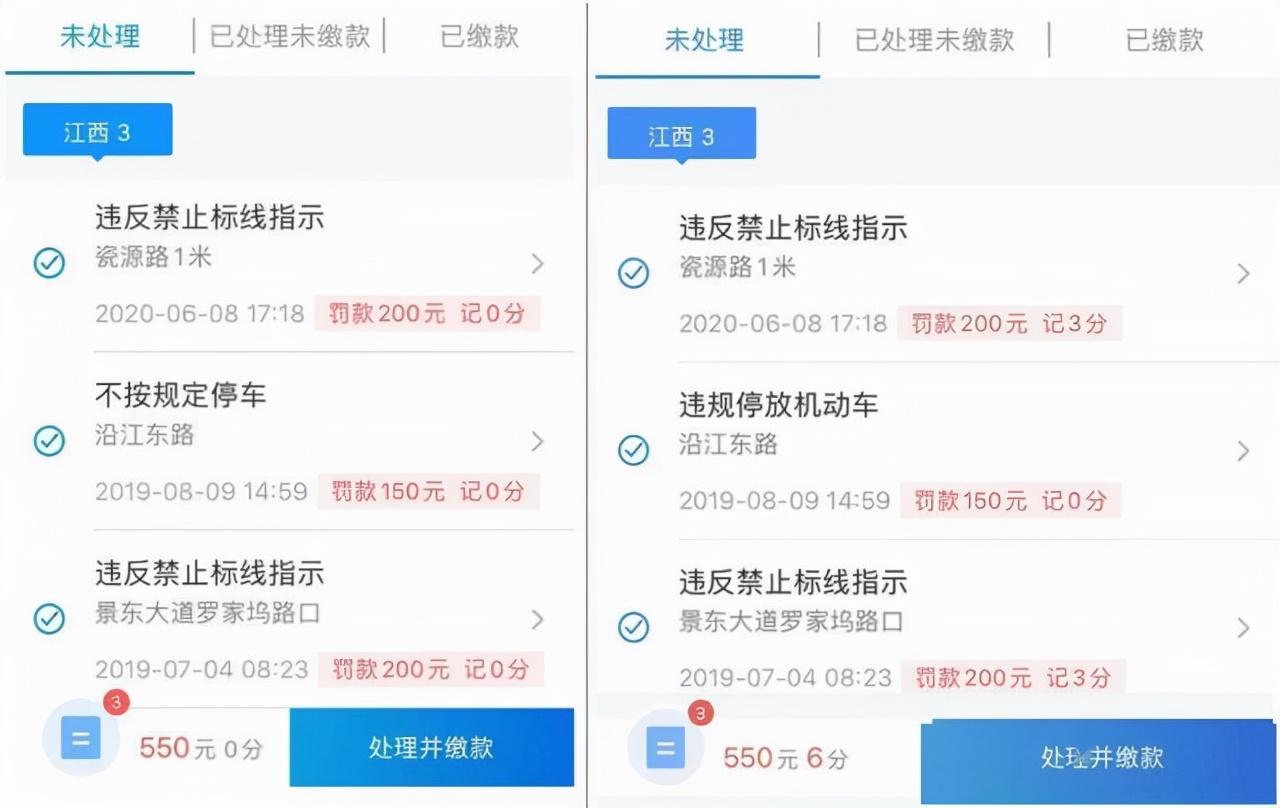Expand left 景东大道罗家坞路口 chevron arrow

(x=538, y=619)
